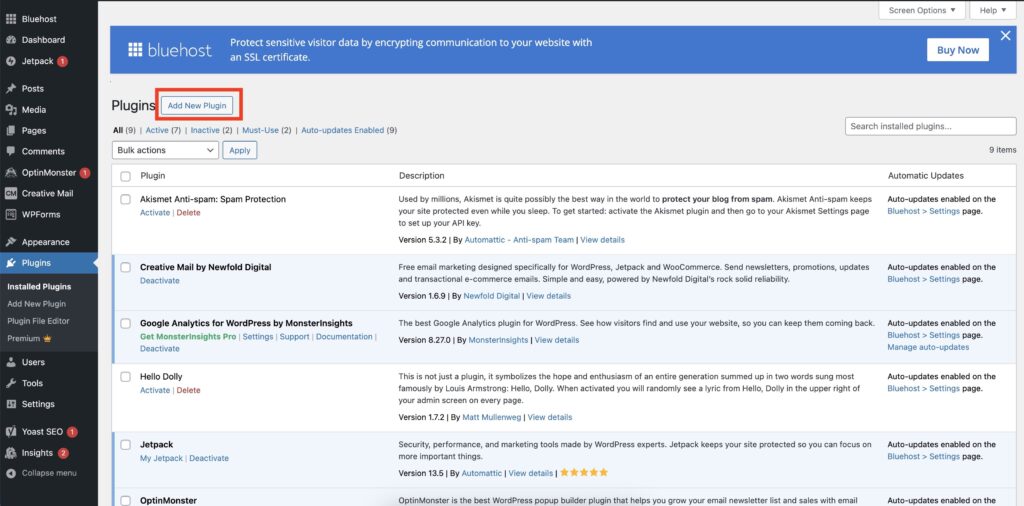Screen dimensions: 1024x506
Task: Click the Media library icon
Action: pos(10,110)
